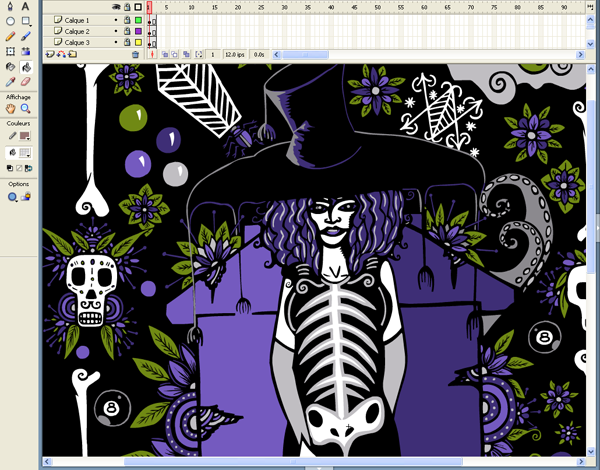Toggle the lock on Calque 1
The width and height of the screenshot is (600, 470).
click(x=125, y=20)
